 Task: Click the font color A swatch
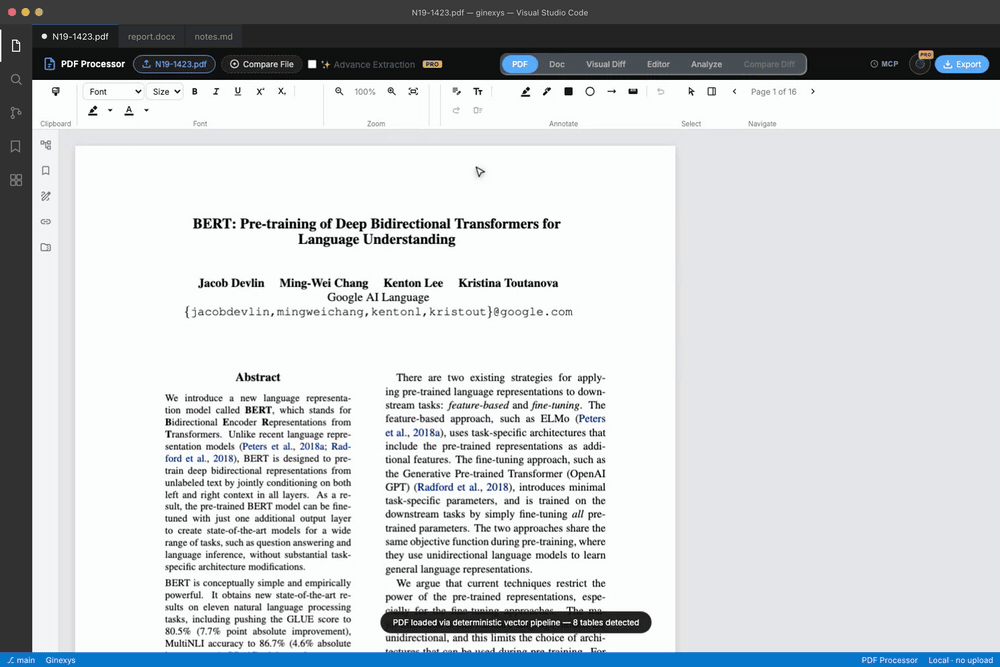(x=129, y=110)
